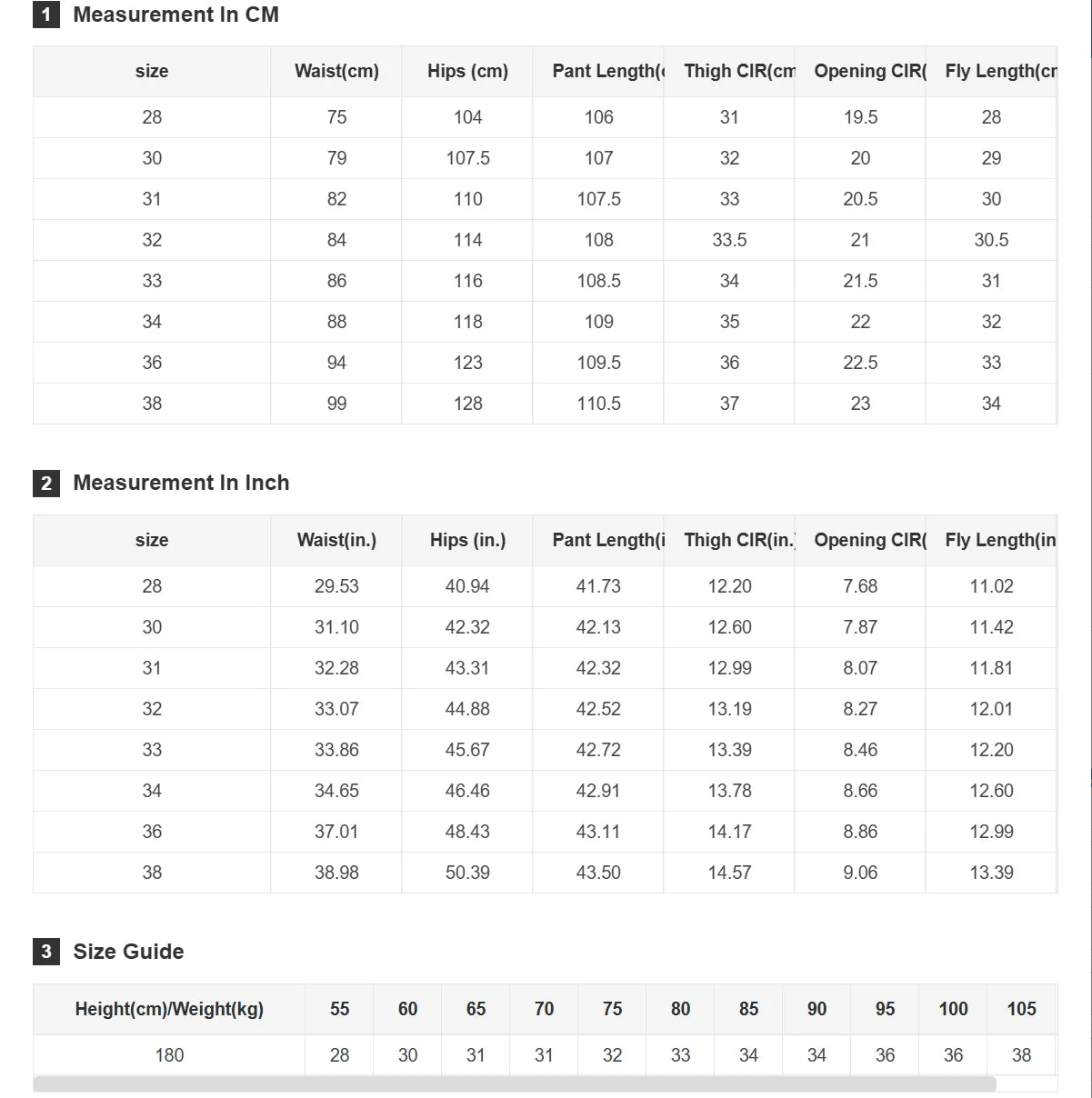Click the number 2 section badge
Screen dimensions: 1092x1098
46,483
